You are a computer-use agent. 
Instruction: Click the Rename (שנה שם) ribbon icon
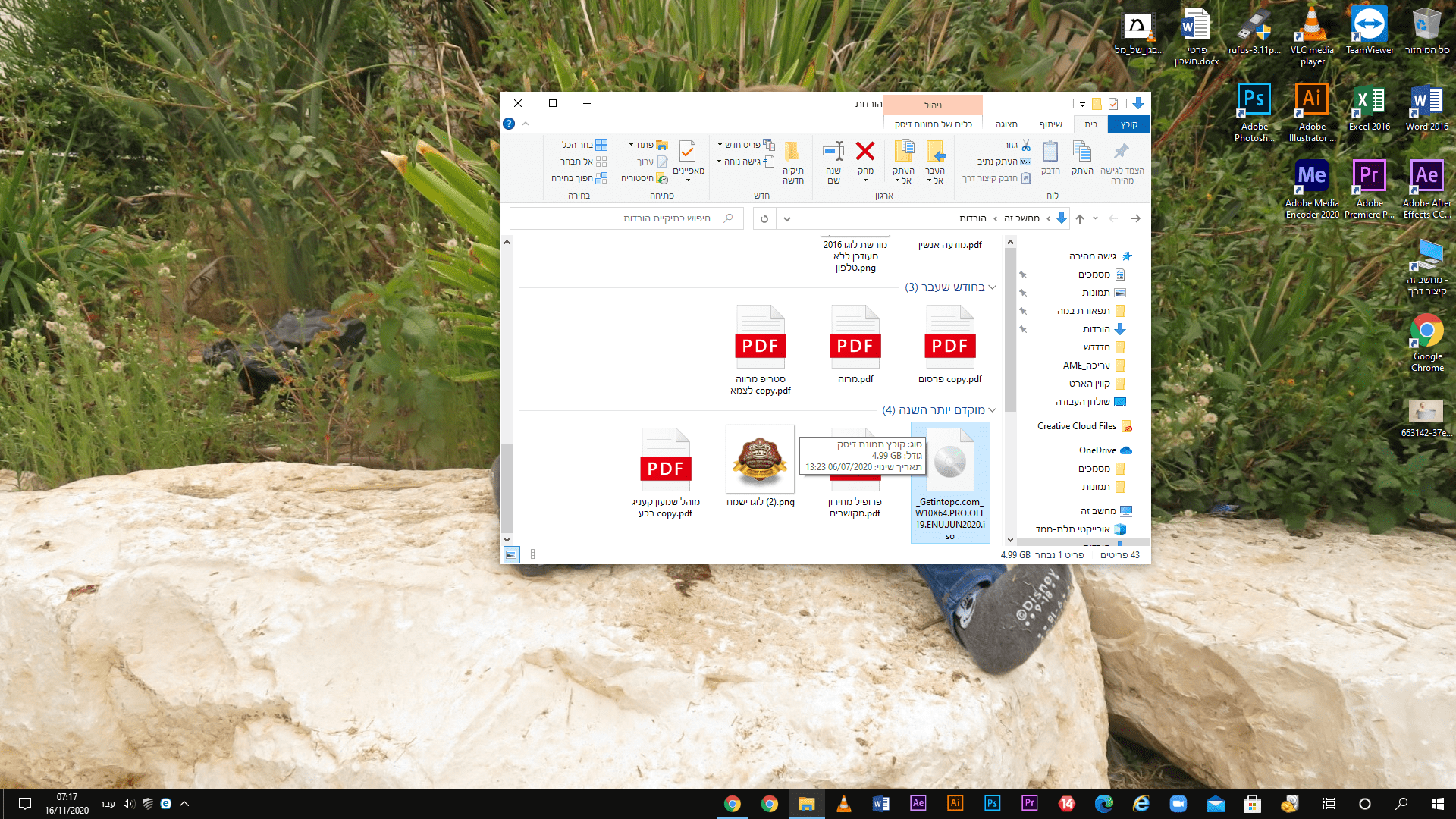(833, 152)
